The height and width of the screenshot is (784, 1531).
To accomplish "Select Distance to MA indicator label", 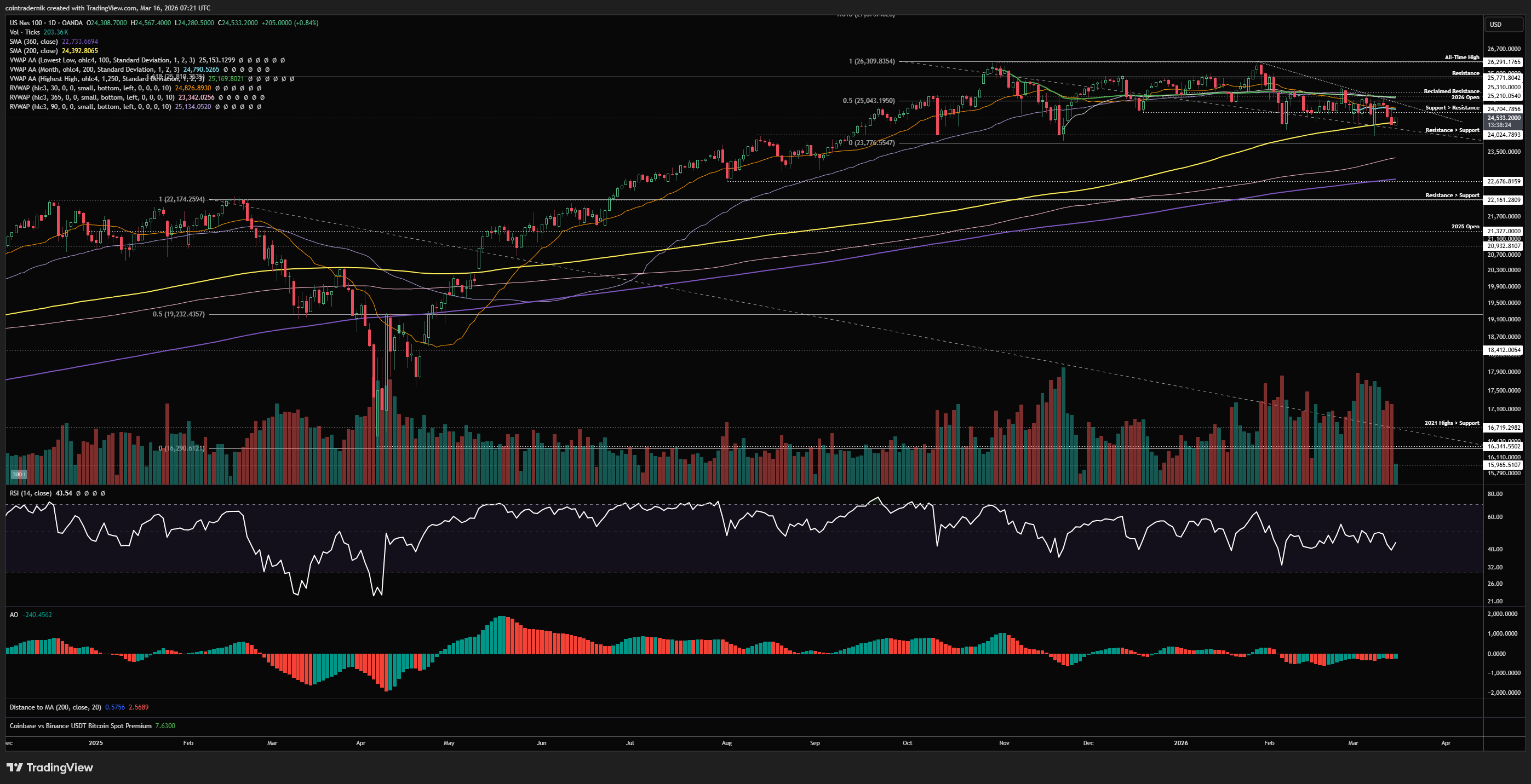I will pos(55,707).
